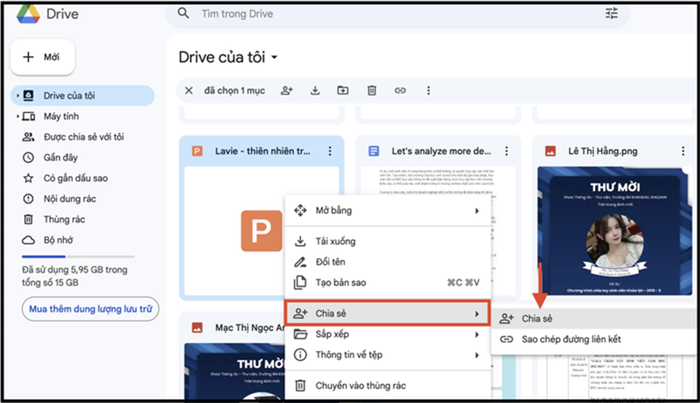700x403 pixels.
Task: Open the Lê Thị Hằng.png thumbnail
Action: pos(615,231)
